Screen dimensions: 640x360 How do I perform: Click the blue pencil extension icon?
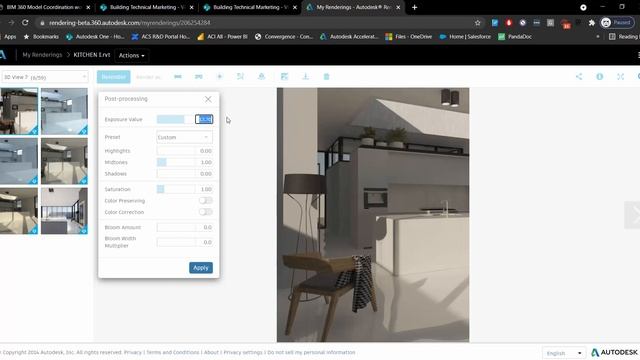[x=495, y=23]
